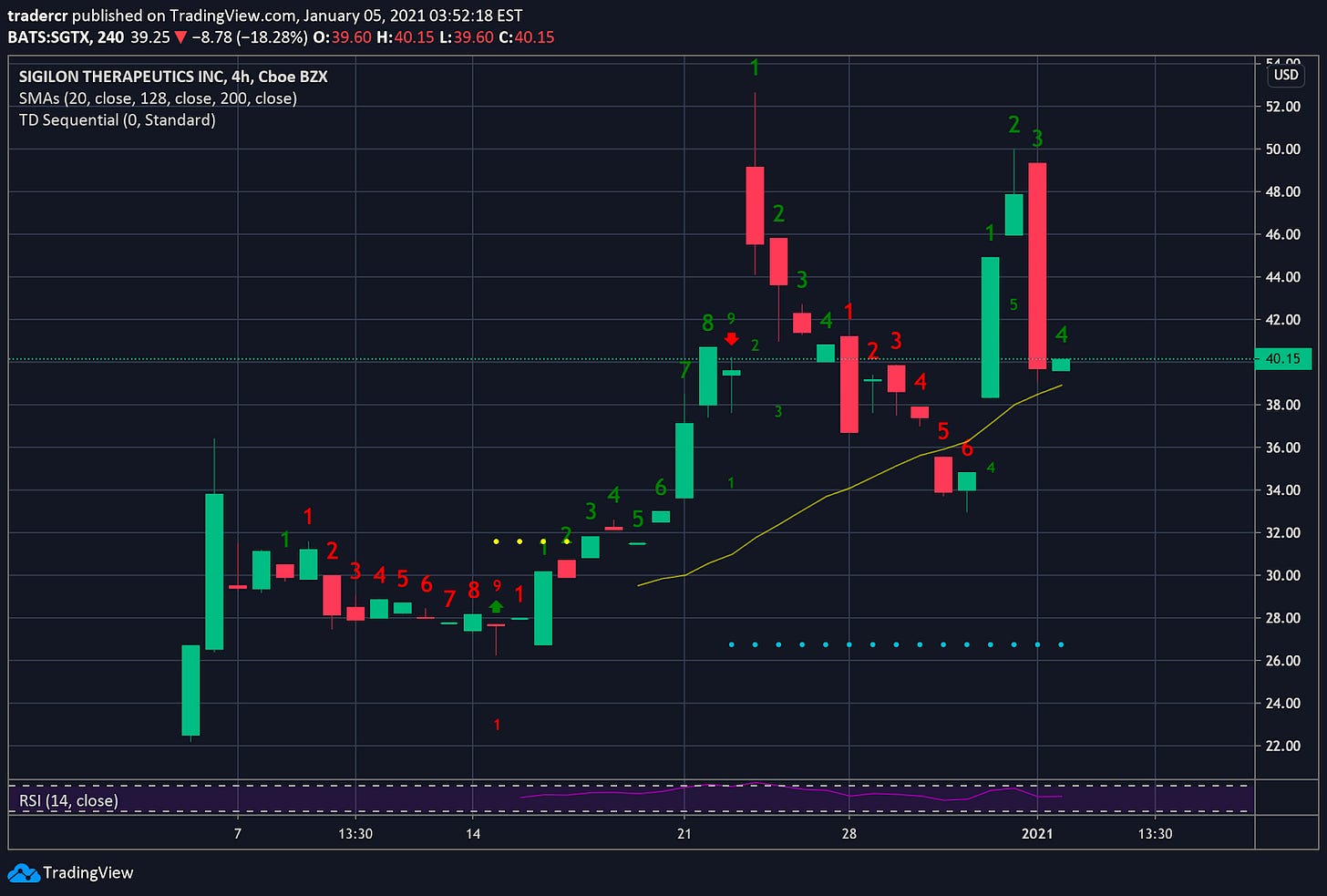
Task: Click the 28 date label on the time axis
Action: pyautogui.click(x=849, y=833)
